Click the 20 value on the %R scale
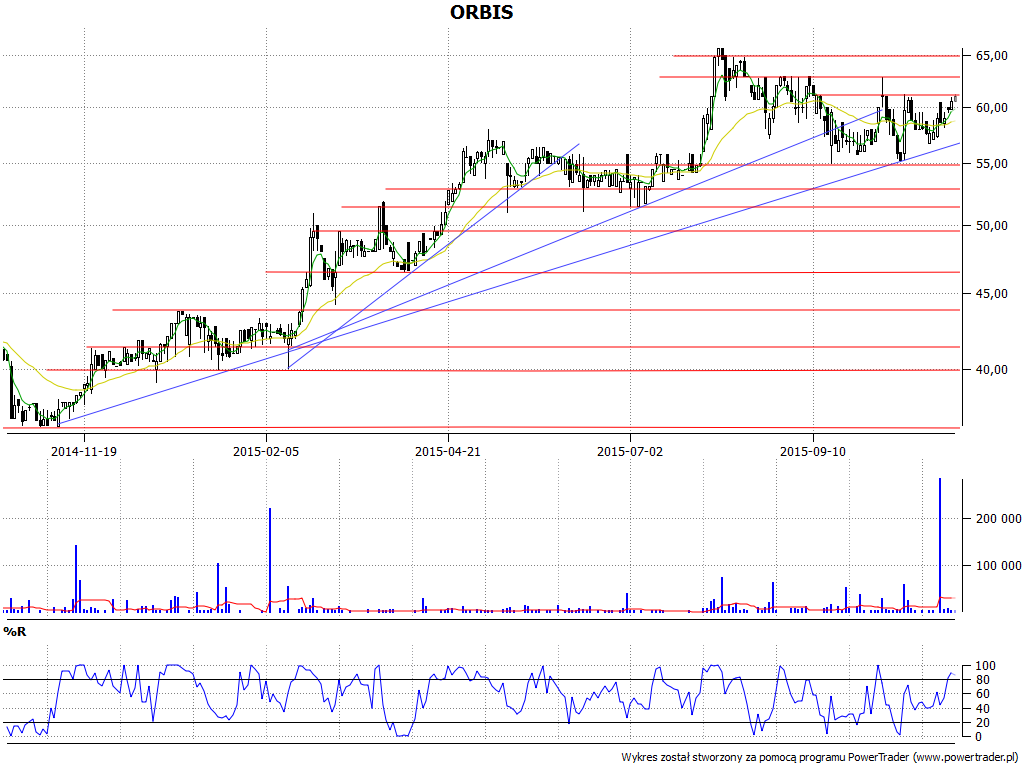Viewport: 1024px width, 768px height. [x=982, y=723]
